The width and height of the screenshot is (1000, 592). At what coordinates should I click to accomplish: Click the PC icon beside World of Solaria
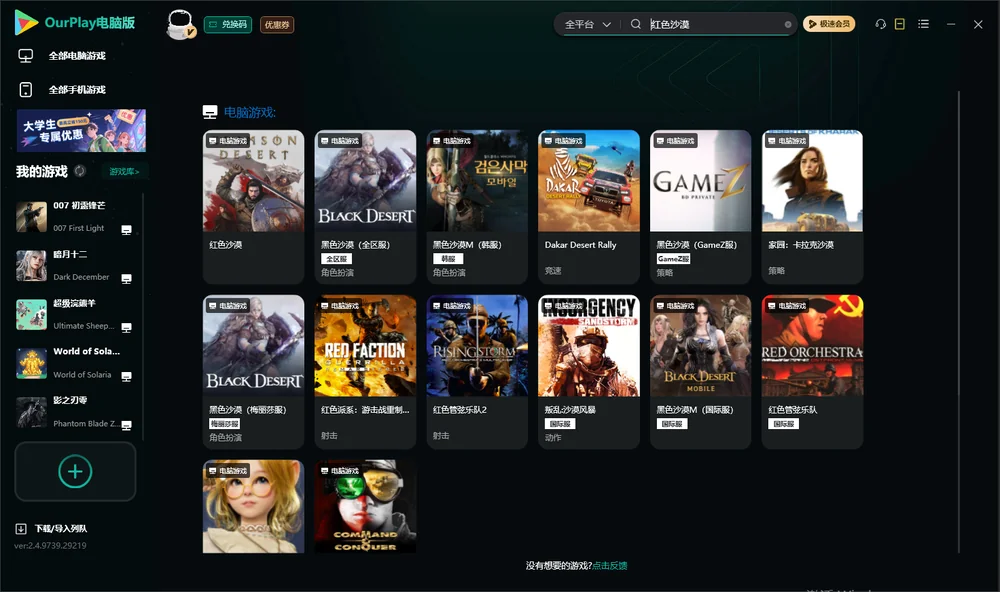pos(126,376)
